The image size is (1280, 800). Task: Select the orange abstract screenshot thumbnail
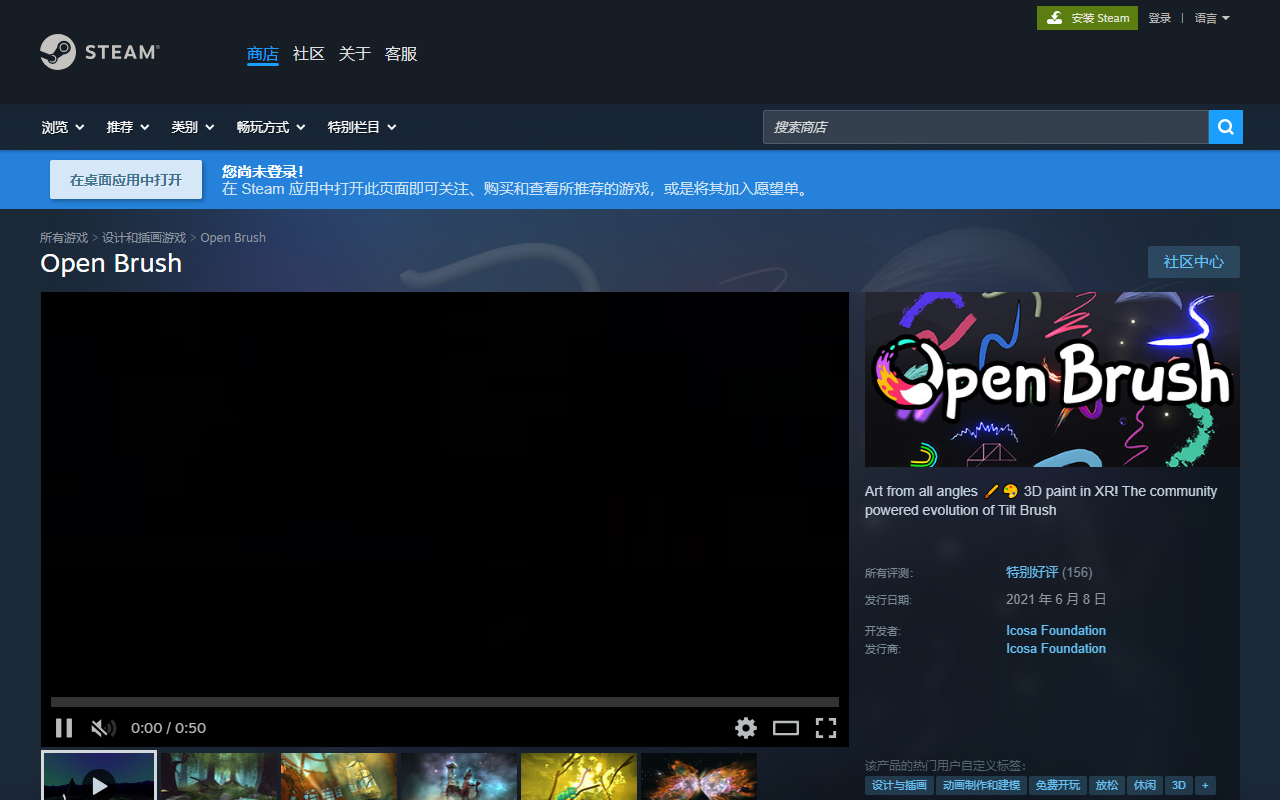coord(339,776)
